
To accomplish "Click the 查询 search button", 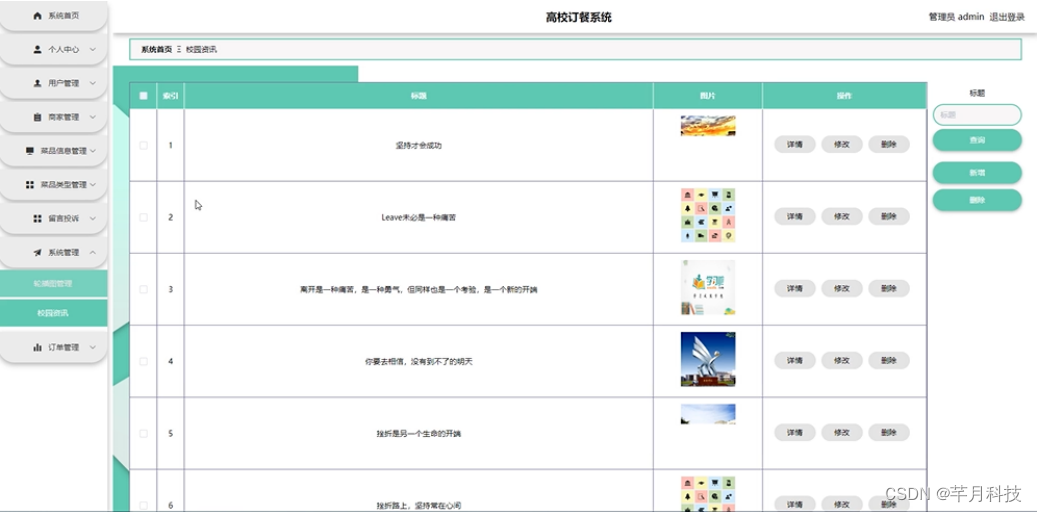I will (x=977, y=140).
